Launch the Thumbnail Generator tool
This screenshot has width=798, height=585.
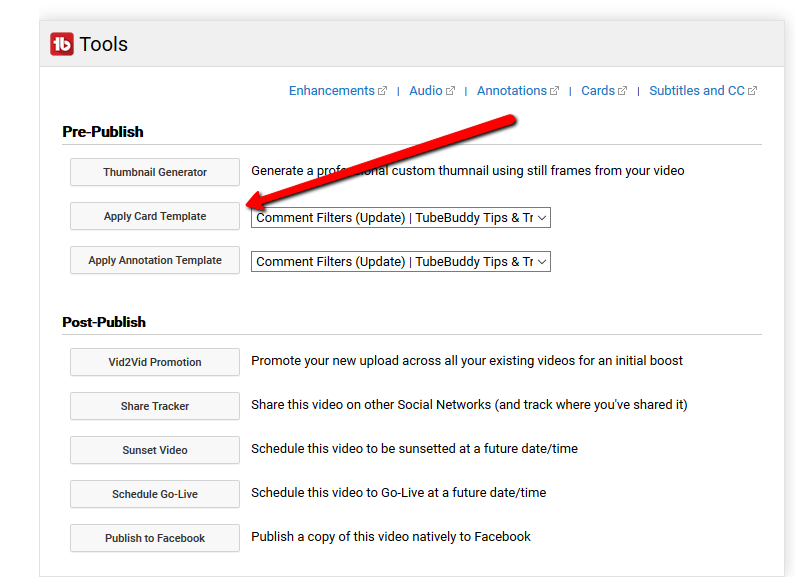pyautogui.click(x=155, y=172)
